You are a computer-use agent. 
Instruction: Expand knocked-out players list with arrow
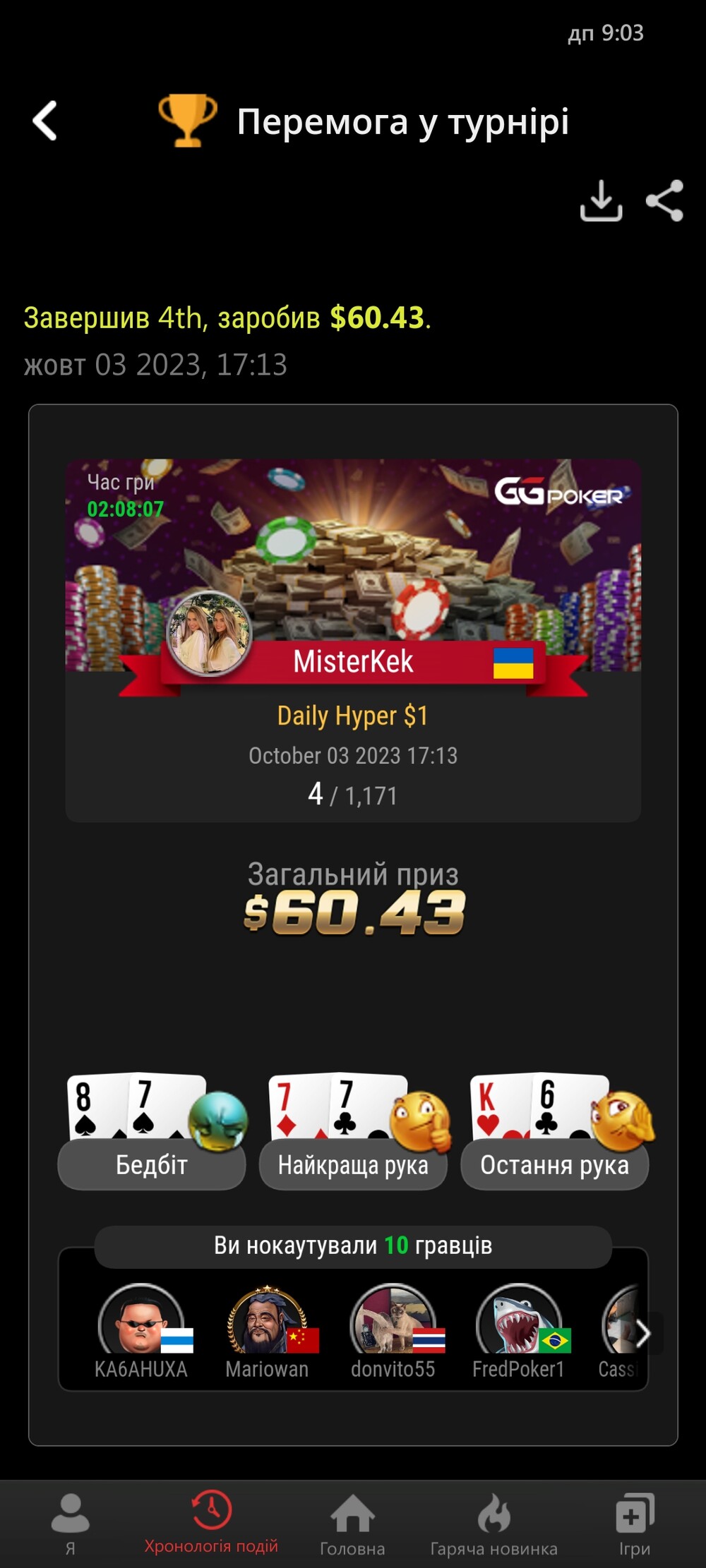click(643, 1333)
